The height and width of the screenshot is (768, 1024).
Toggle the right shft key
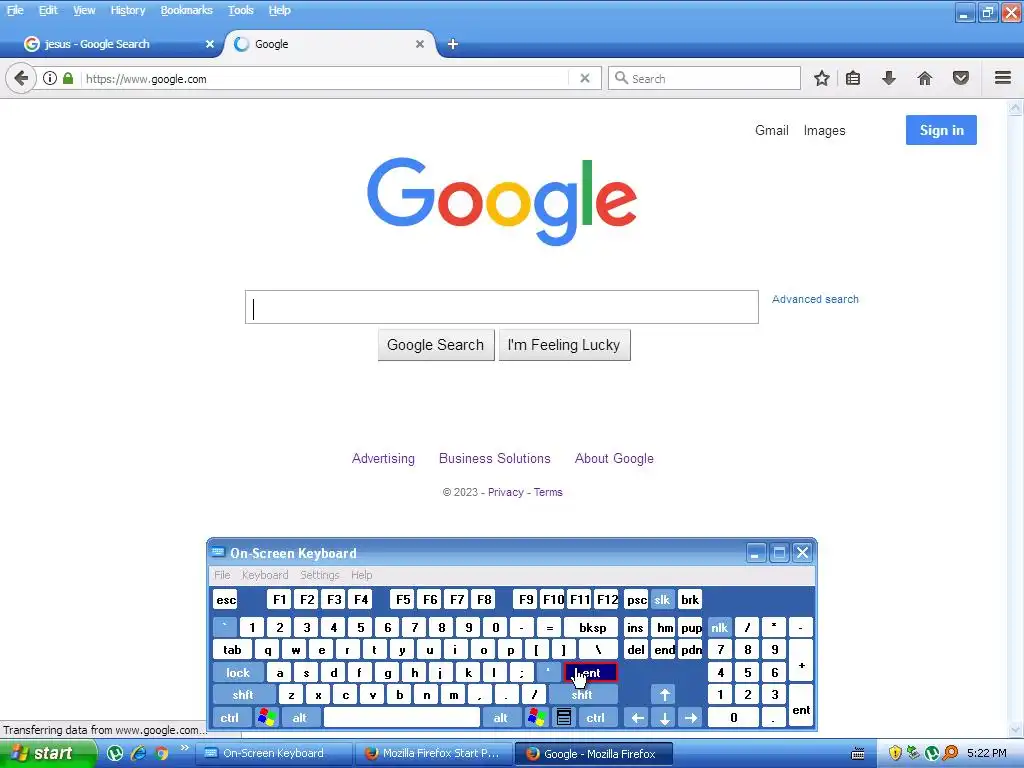[x=583, y=695]
